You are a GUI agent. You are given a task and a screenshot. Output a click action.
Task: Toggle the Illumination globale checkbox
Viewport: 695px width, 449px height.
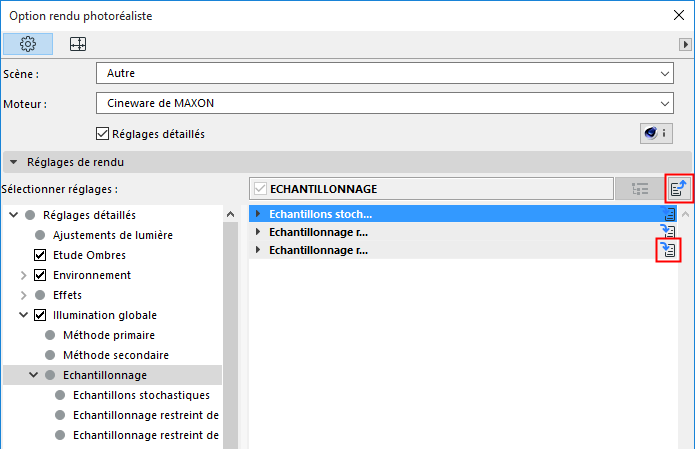click(40, 315)
